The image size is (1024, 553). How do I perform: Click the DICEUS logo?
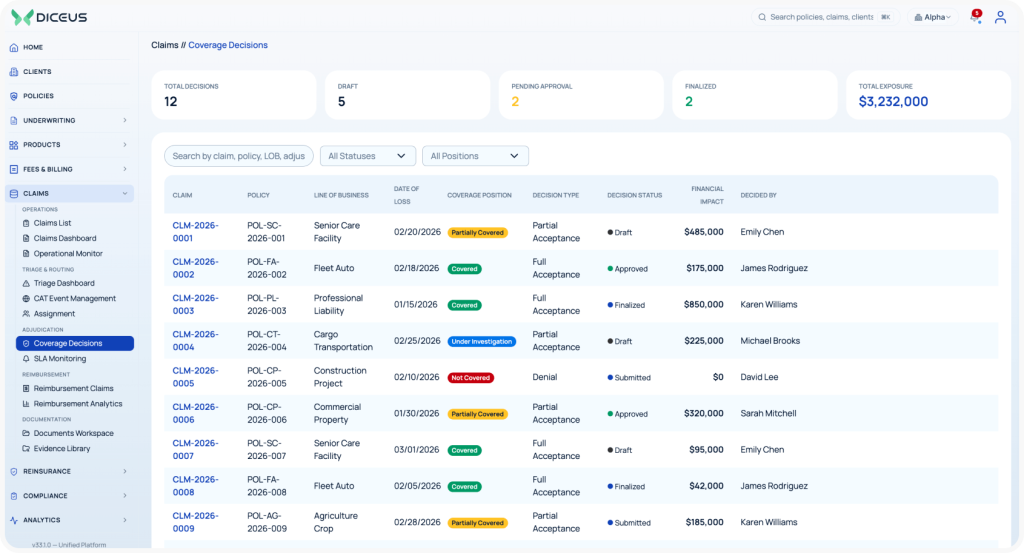[49, 18]
